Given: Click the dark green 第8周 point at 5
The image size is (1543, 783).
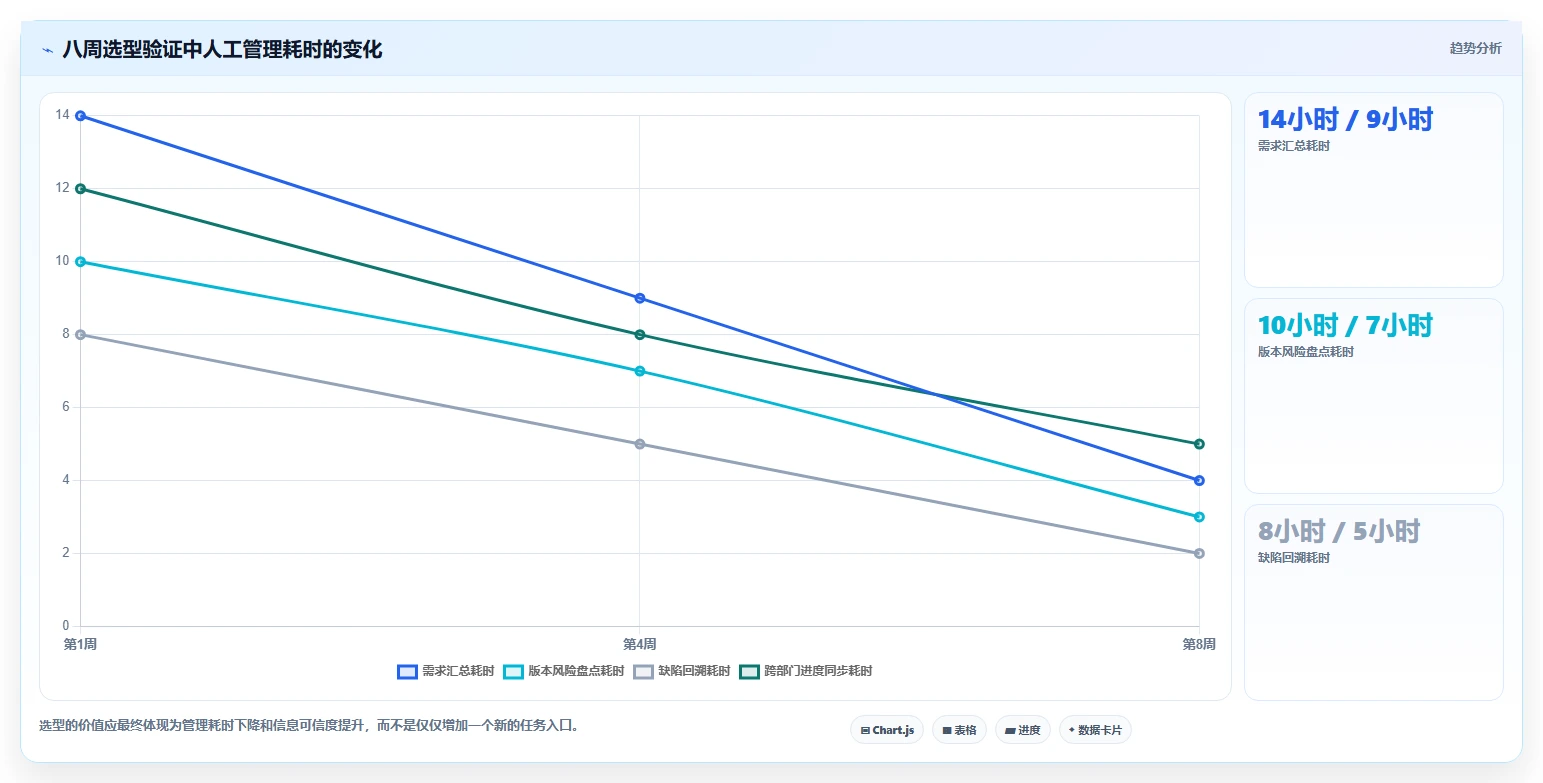Looking at the screenshot, I should 1199,444.
